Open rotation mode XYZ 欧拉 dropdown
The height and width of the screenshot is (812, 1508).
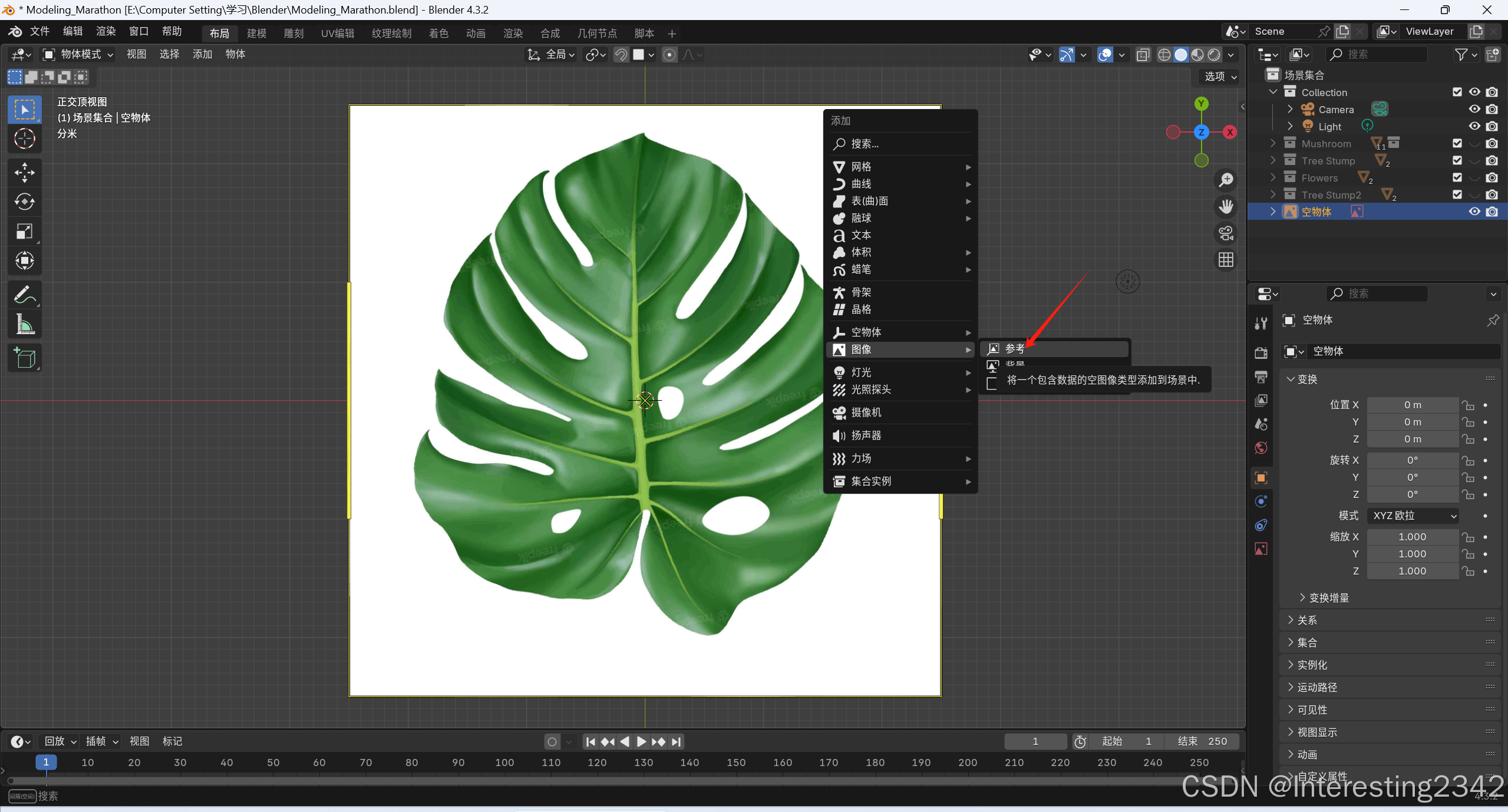coord(1413,516)
